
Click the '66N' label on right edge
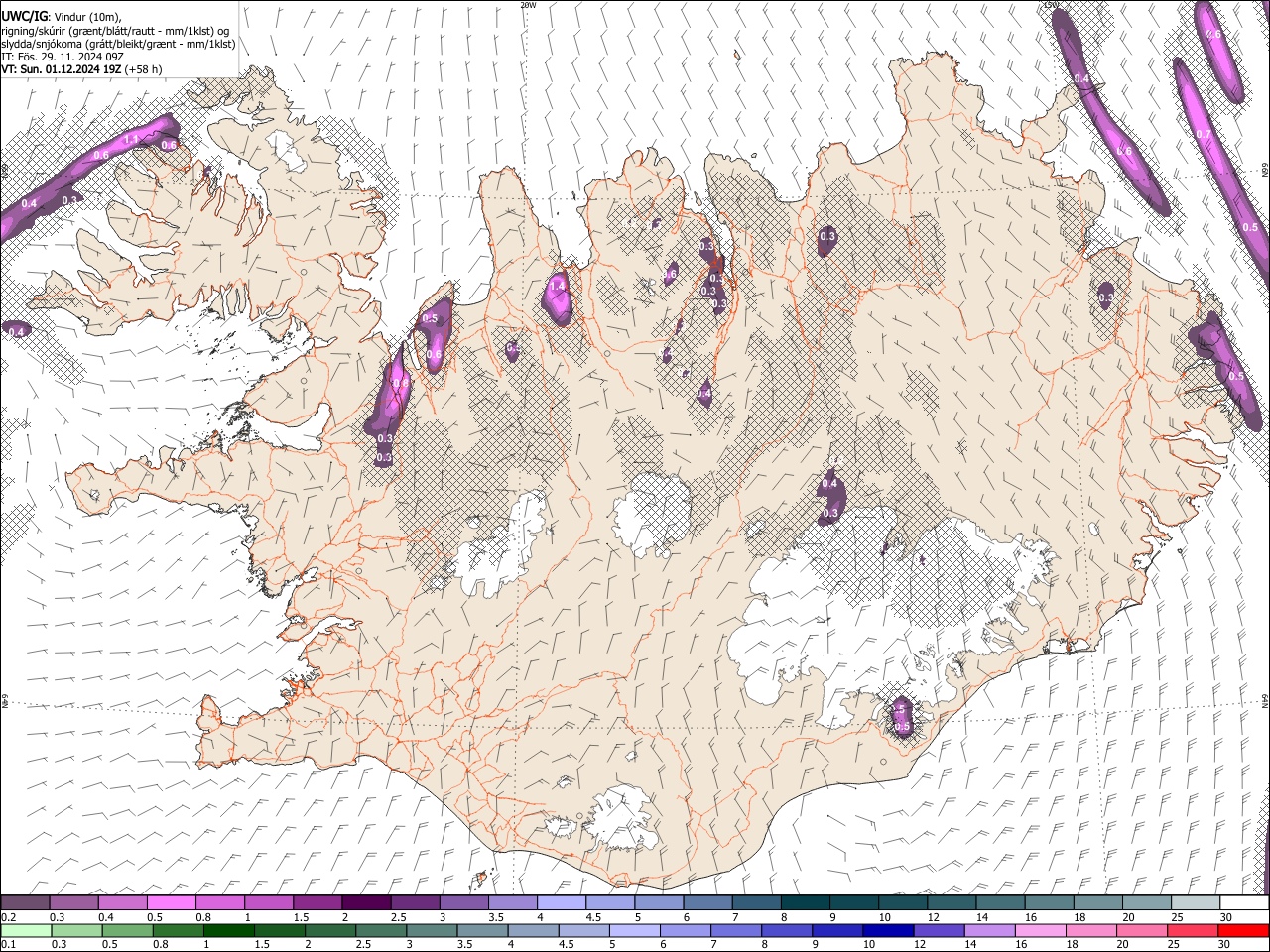tap(1265, 171)
